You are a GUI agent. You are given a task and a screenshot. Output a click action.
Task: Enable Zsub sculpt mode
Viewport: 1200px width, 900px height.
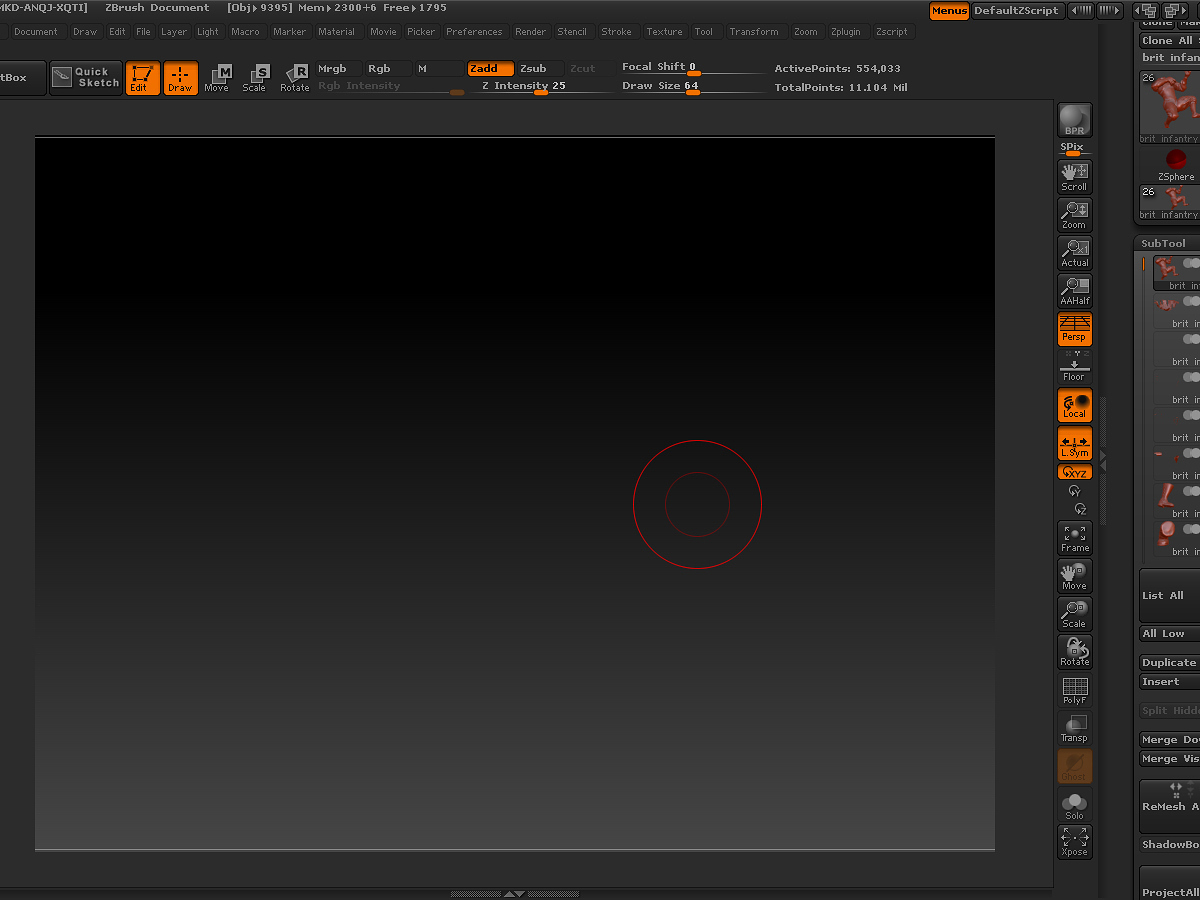click(x=541, y=69)
